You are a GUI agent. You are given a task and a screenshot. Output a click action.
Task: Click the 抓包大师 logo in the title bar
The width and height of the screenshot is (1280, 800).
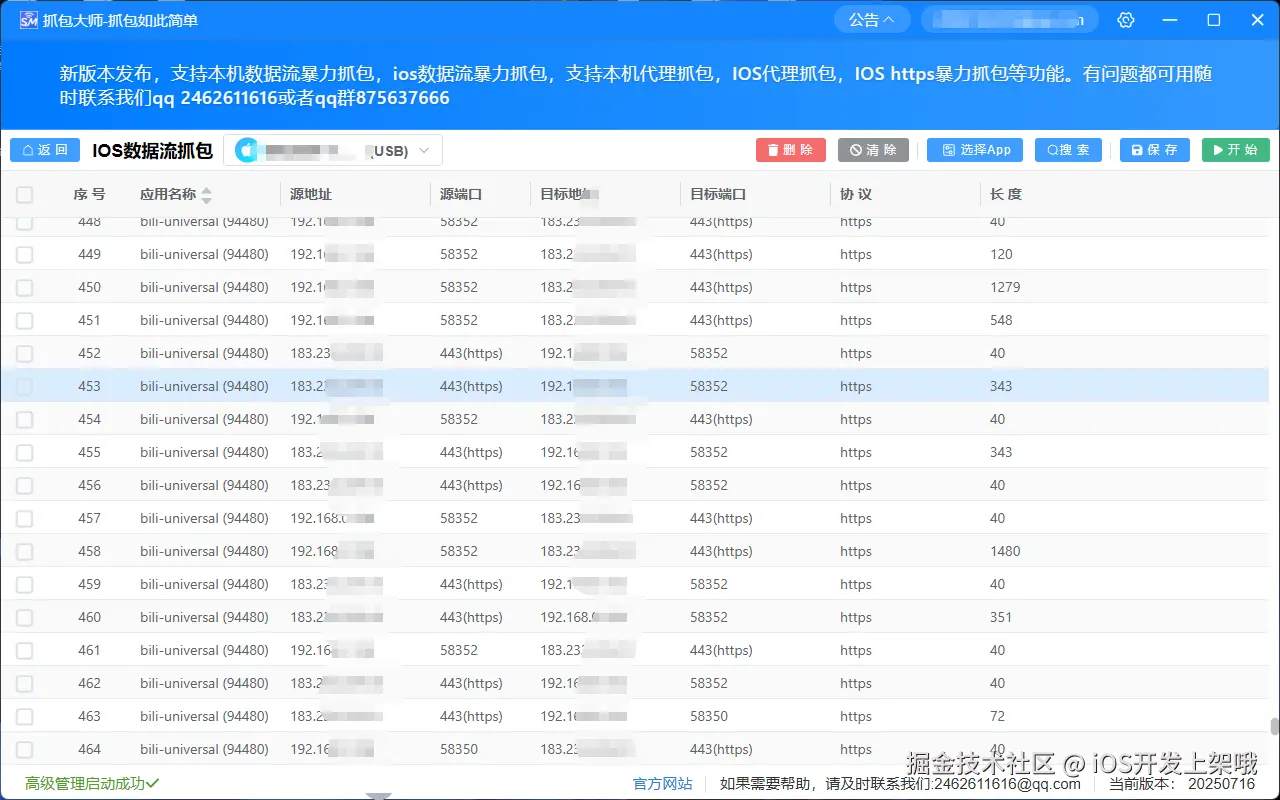[28, 19]
